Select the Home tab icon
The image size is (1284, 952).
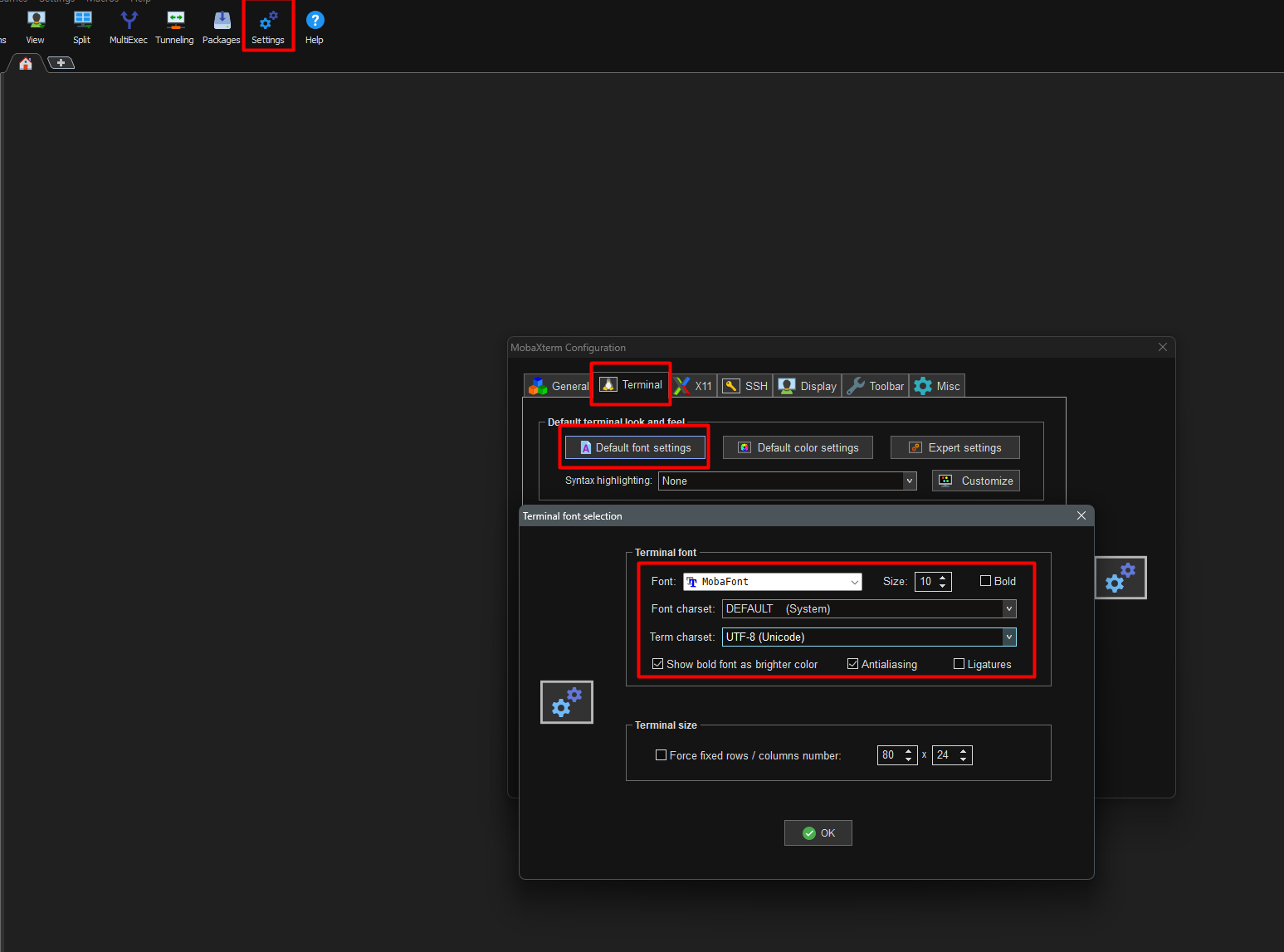tap(26, 63)
